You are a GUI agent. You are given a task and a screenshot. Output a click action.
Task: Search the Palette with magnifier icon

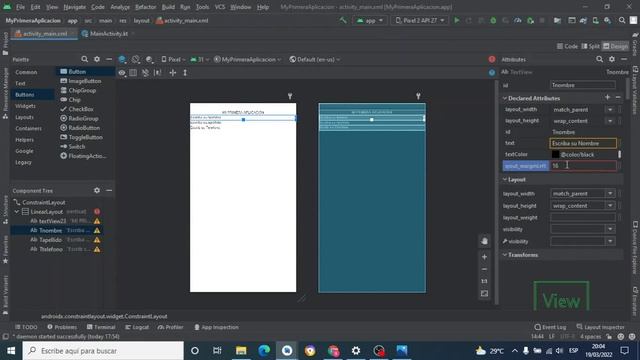pyautogui.click(x=84, y=59)
